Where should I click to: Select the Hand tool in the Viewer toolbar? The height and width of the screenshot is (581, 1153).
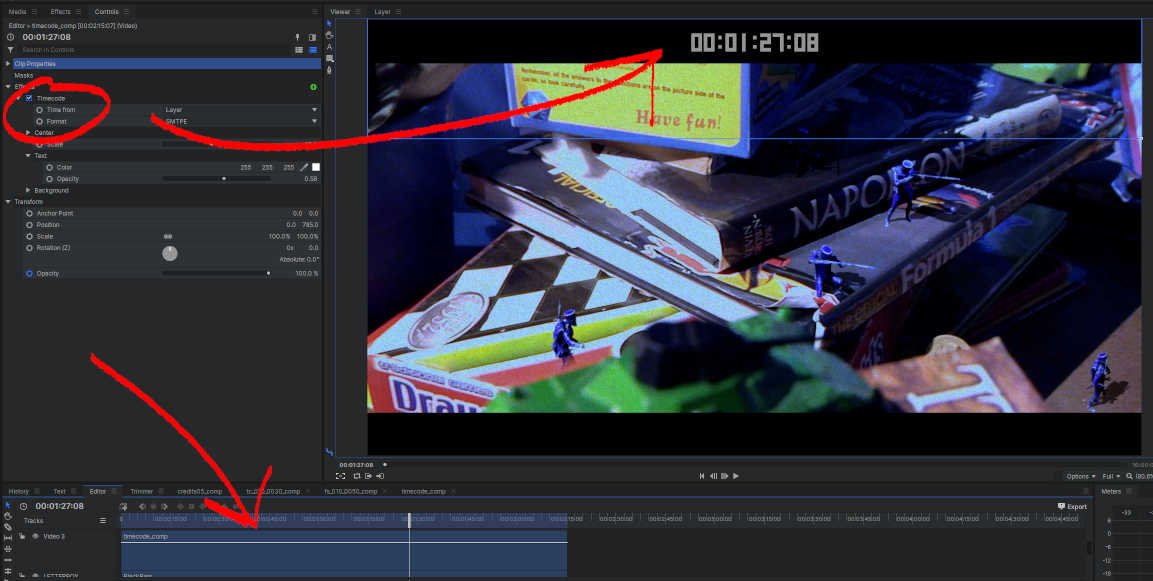point(329,35)
